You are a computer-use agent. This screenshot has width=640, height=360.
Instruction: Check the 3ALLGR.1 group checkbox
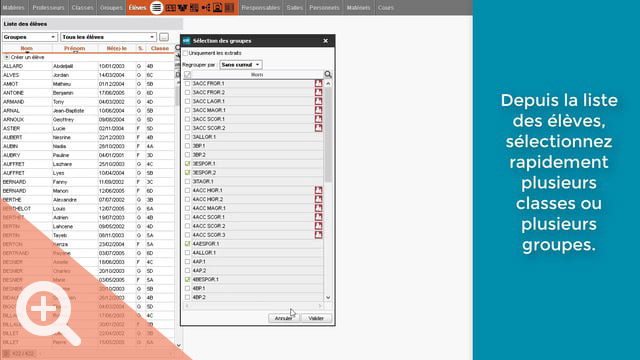187,137
